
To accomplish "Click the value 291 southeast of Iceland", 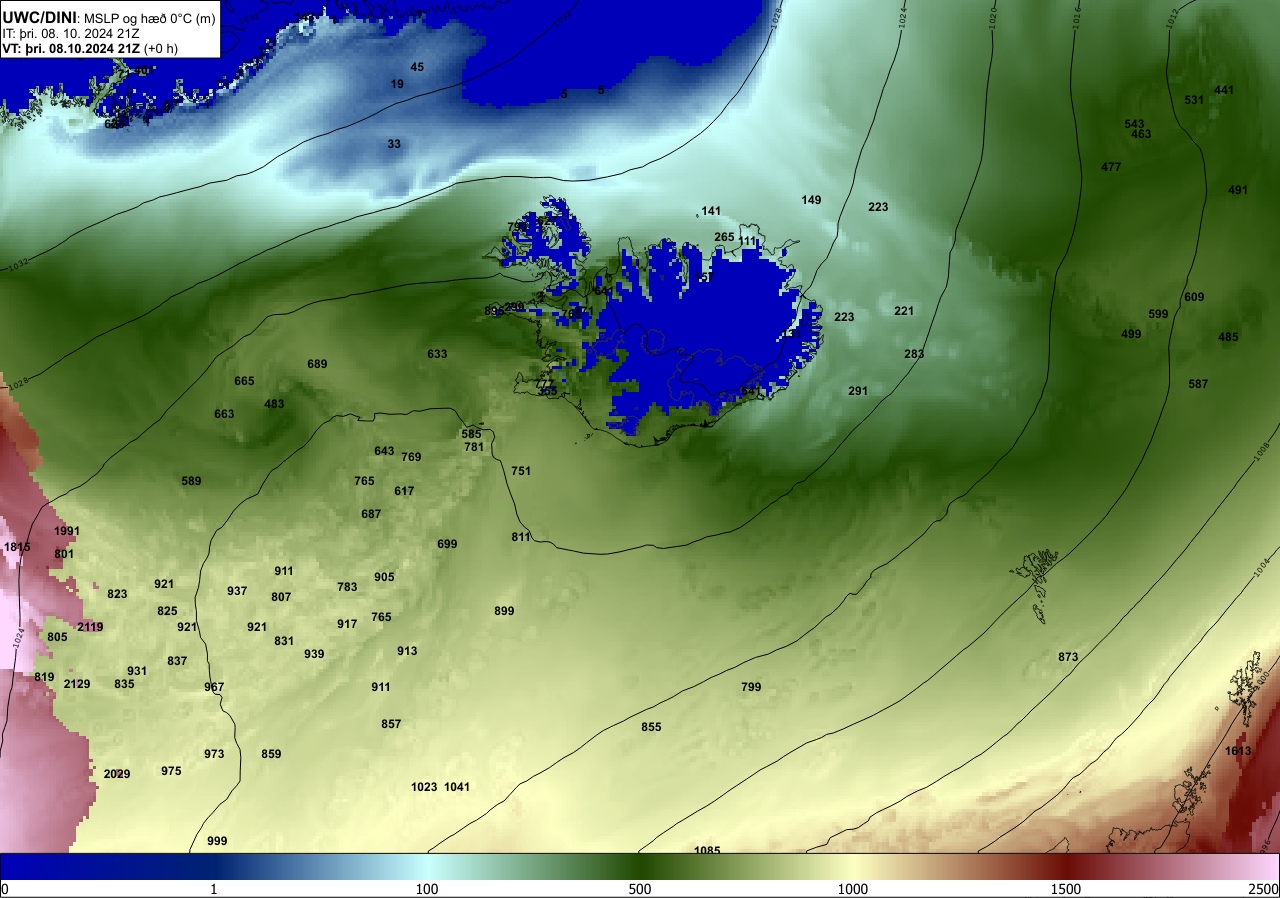I will click(858, 391).
